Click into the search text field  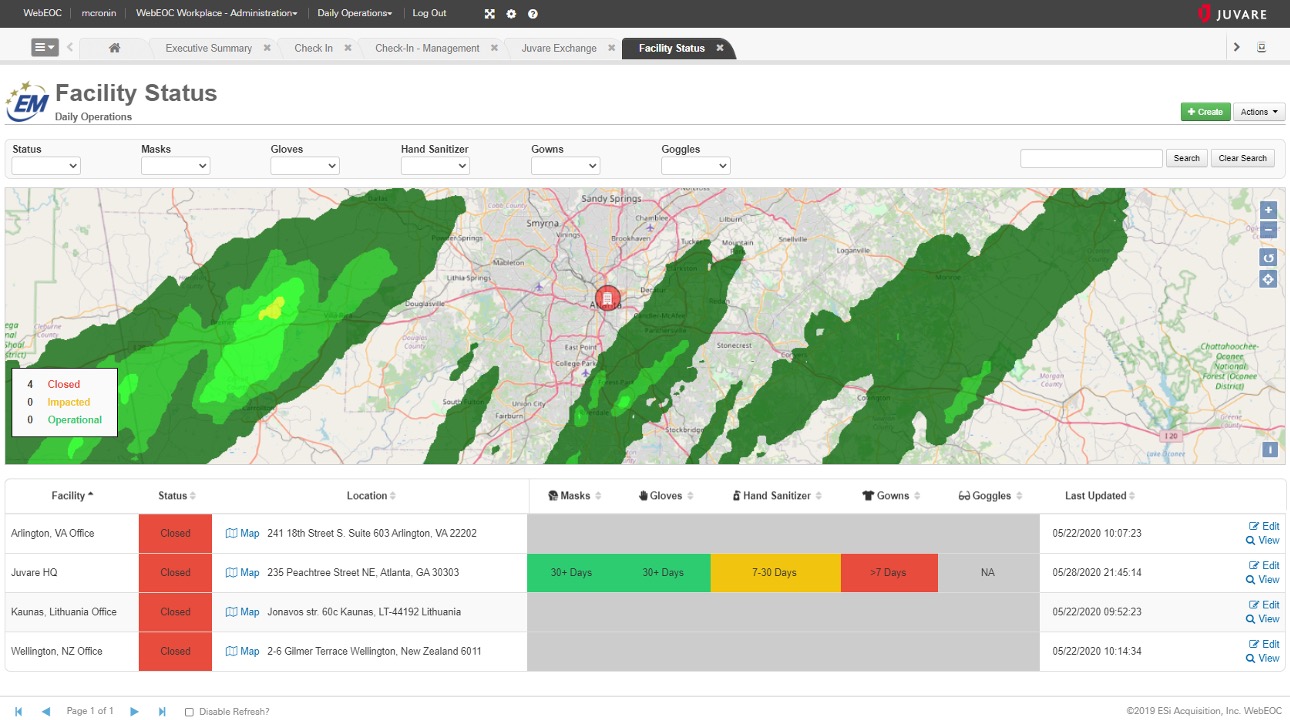(1091, 158)
